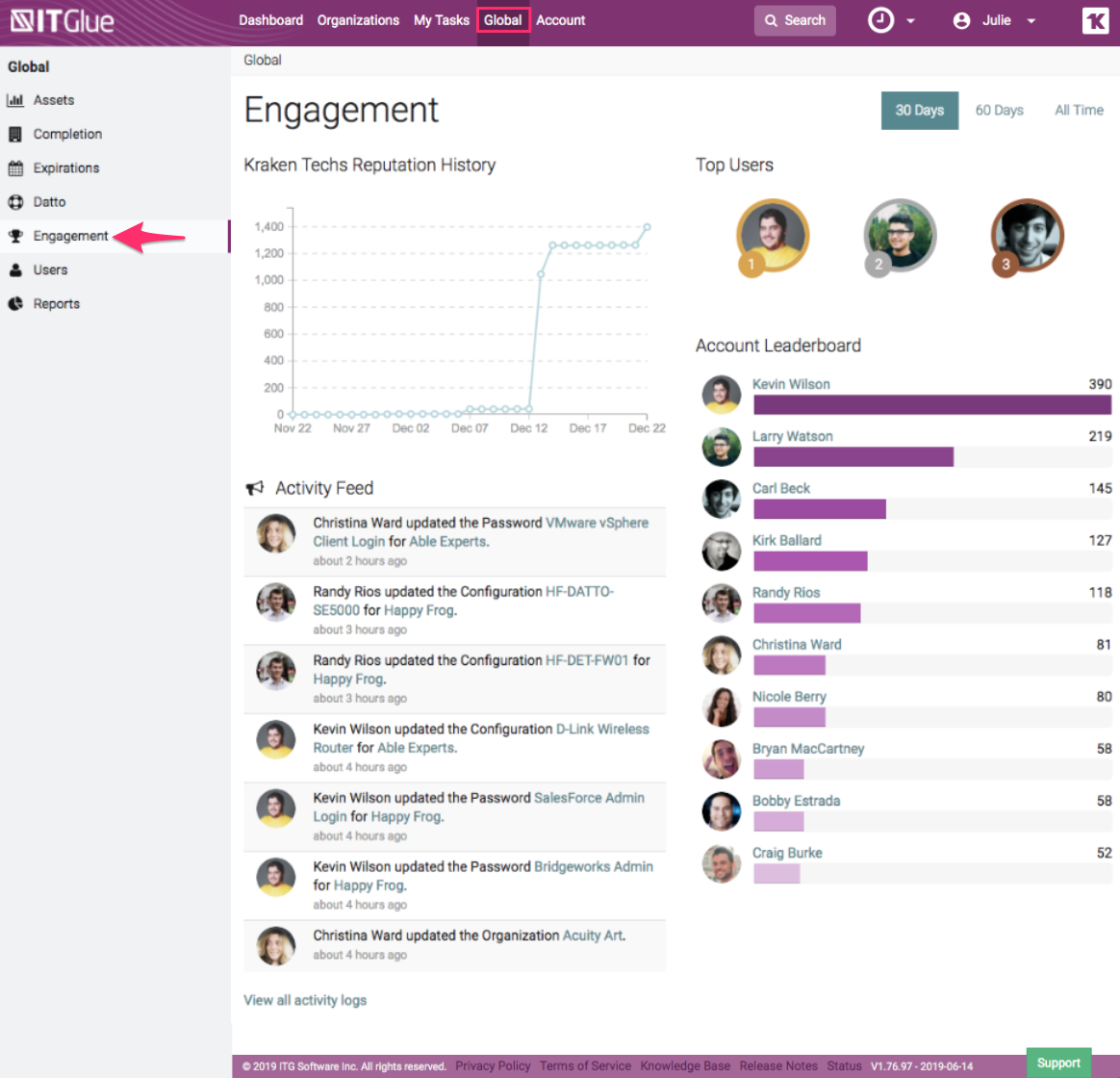
Task: Click the Kraken Techs K logo icon
Action: point(1095,20)
